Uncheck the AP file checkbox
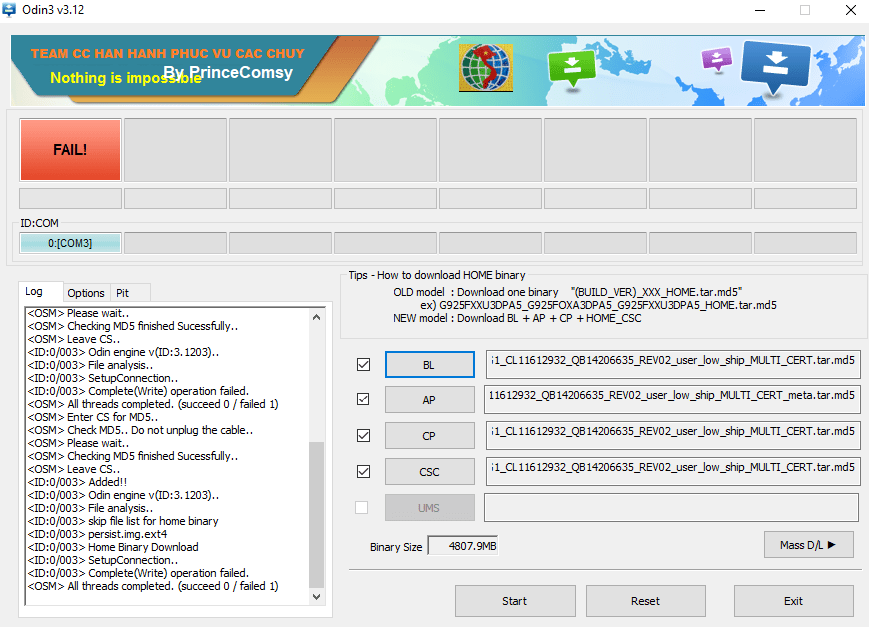 363,399
